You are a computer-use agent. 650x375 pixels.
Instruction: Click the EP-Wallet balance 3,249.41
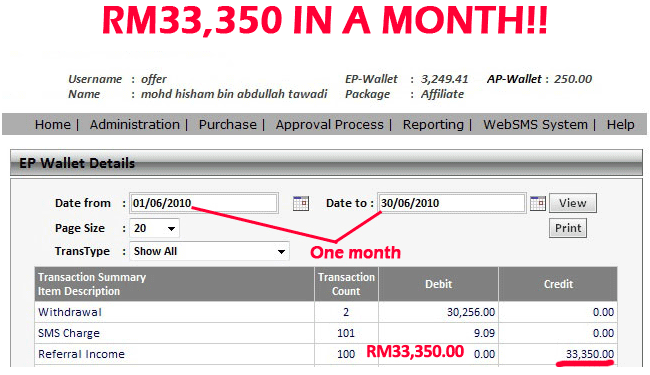pyautogui.click(x=444, y=79)
